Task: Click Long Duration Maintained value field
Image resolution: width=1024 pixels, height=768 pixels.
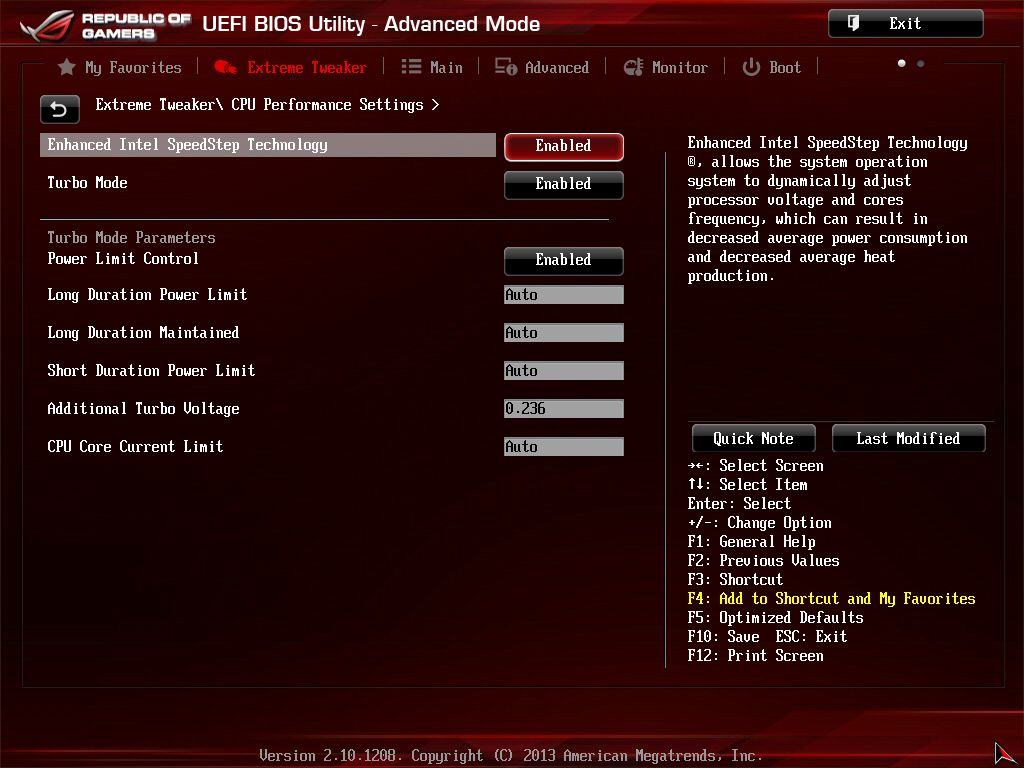Action: pyautogui.click(x=564, y=332)
